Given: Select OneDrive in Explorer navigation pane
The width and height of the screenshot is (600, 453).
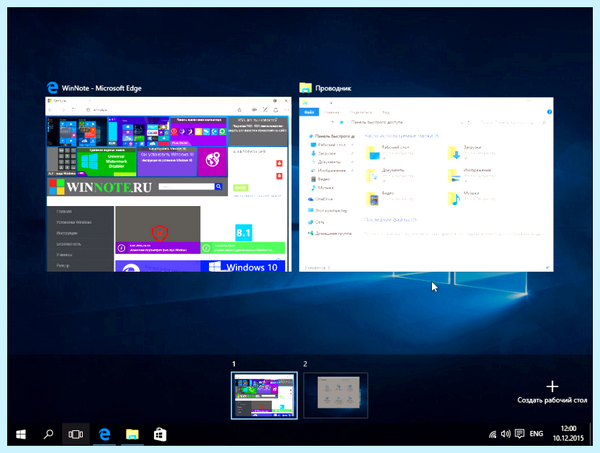Looking at the screenshot, I should (320, 199).
